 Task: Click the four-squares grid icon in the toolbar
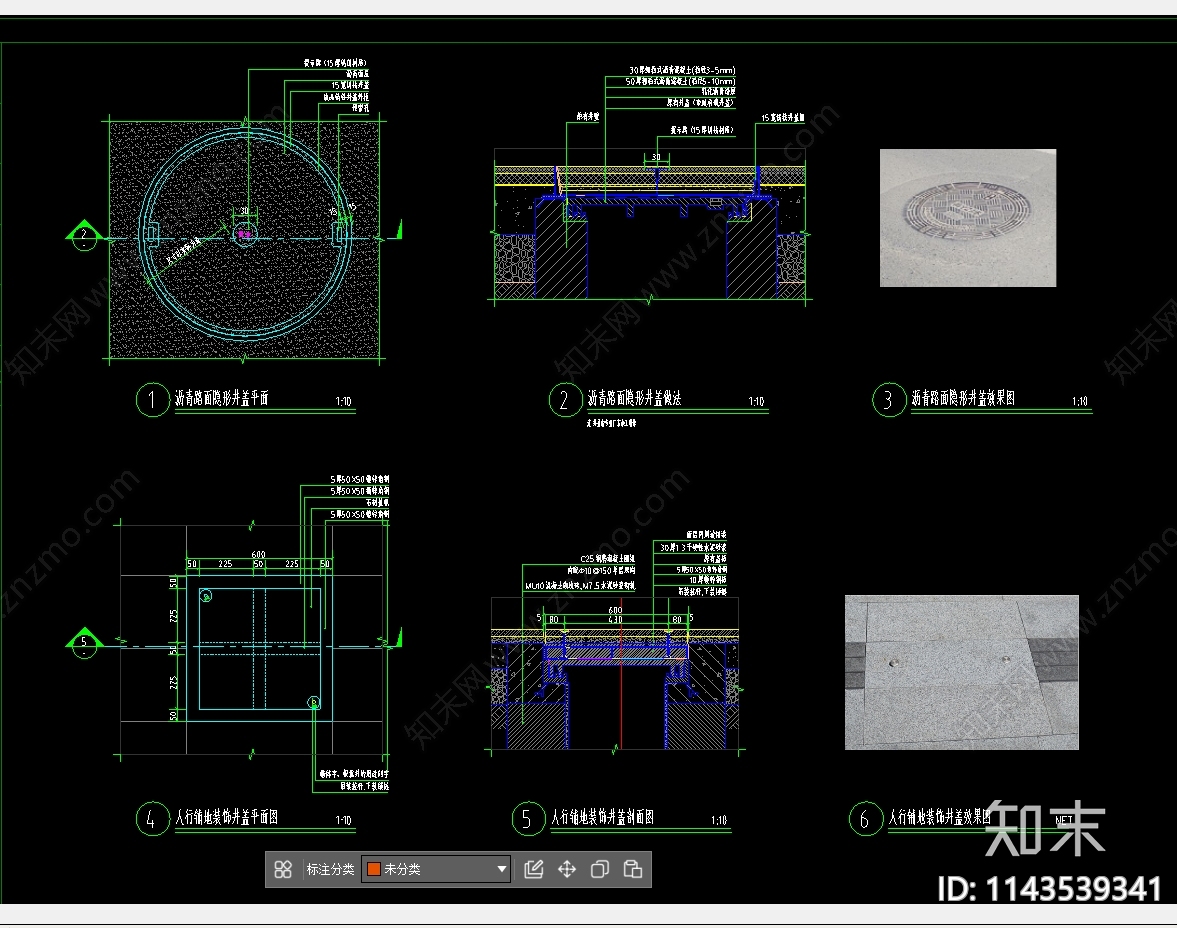pos(283,870)
